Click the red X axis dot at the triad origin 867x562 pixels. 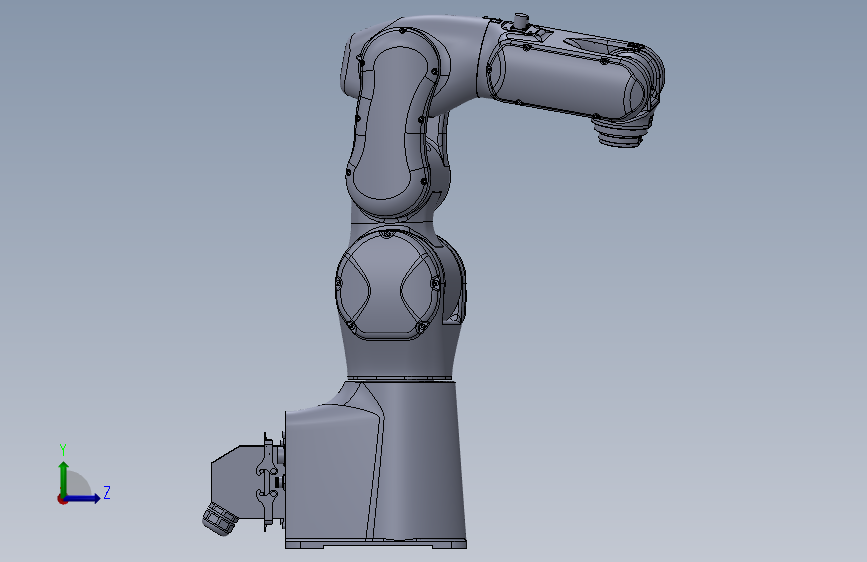[x=62, y=499]
